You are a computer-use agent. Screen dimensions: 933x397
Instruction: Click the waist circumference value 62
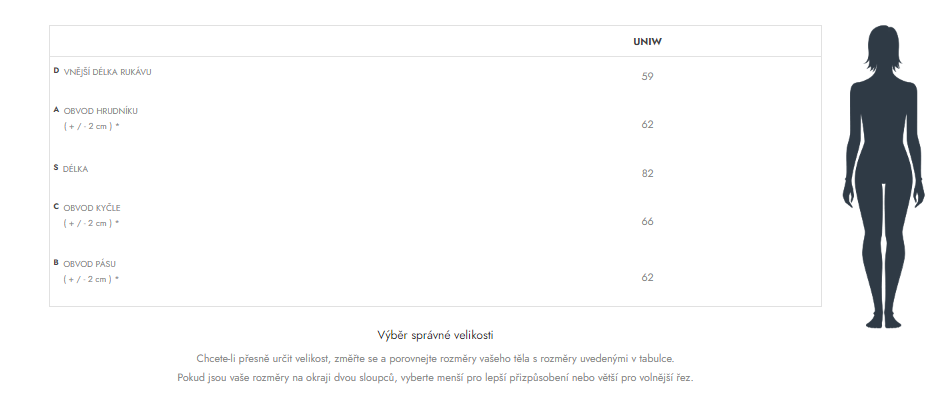pos(647,277)
